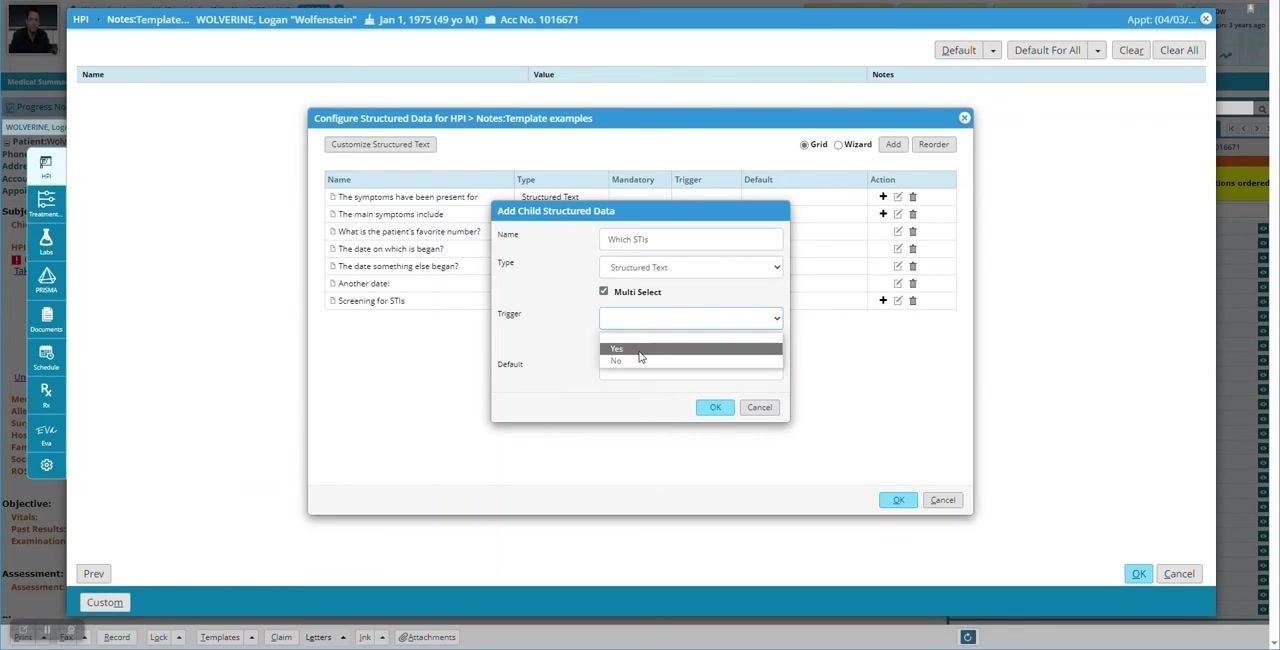Image resolution: width=1280 pixels, height=650 pixels.
Task: Edit 'What is the patient's favorite number?' row
Action: click(898, 231)
